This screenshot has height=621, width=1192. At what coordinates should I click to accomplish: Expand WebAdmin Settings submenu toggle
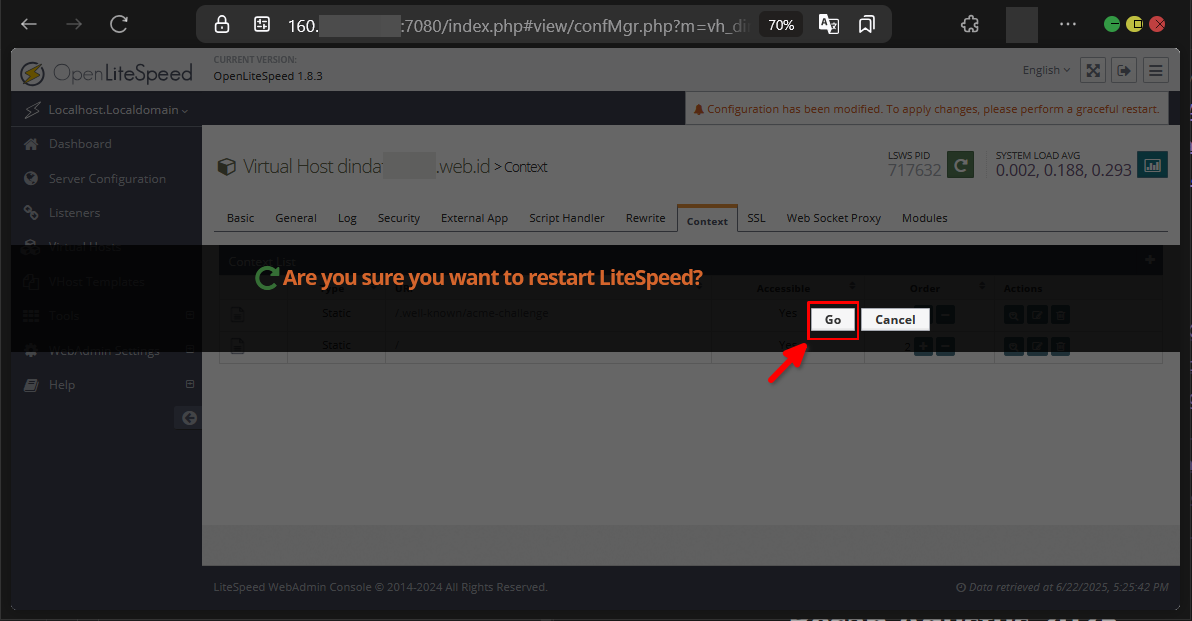click(190, 350)
